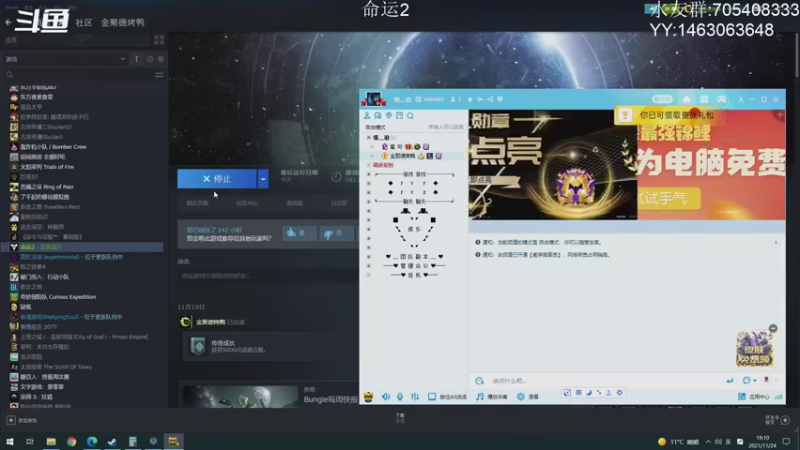Click the thumbs-up 是 recommend button

[x=299, y=233]
